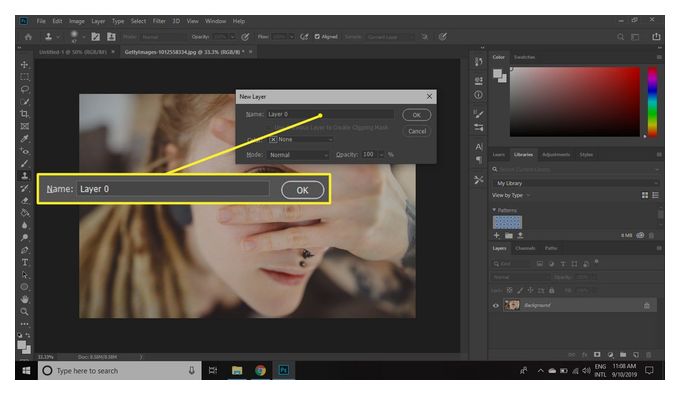The width and height of the screenshot is (680, 395).
Task: Select the Brush tool
Action: (25, 163)
